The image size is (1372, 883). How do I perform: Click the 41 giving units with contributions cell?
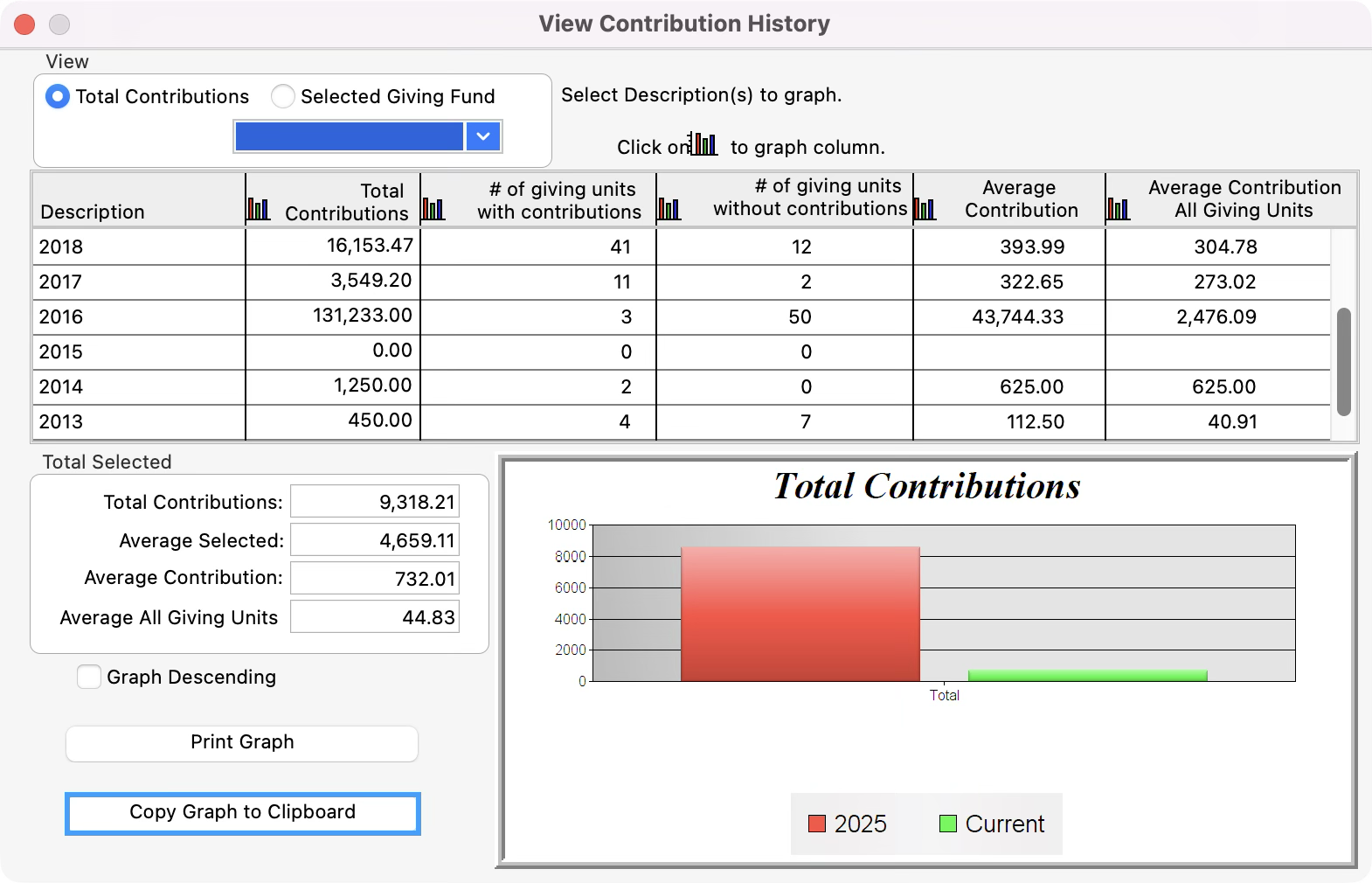538,247
